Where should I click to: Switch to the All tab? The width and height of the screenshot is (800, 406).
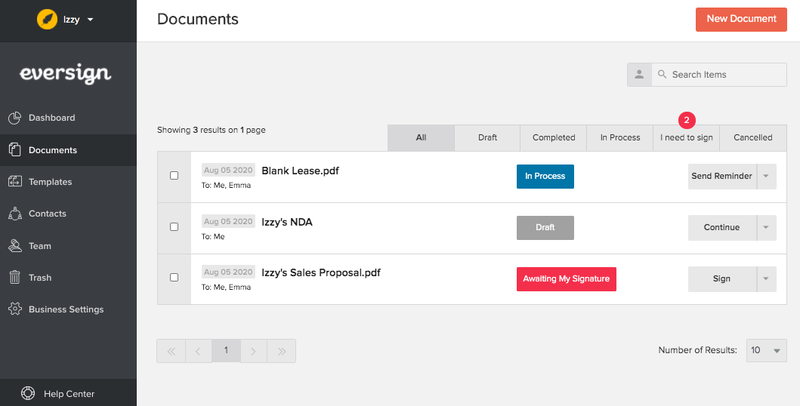point(421,138)
